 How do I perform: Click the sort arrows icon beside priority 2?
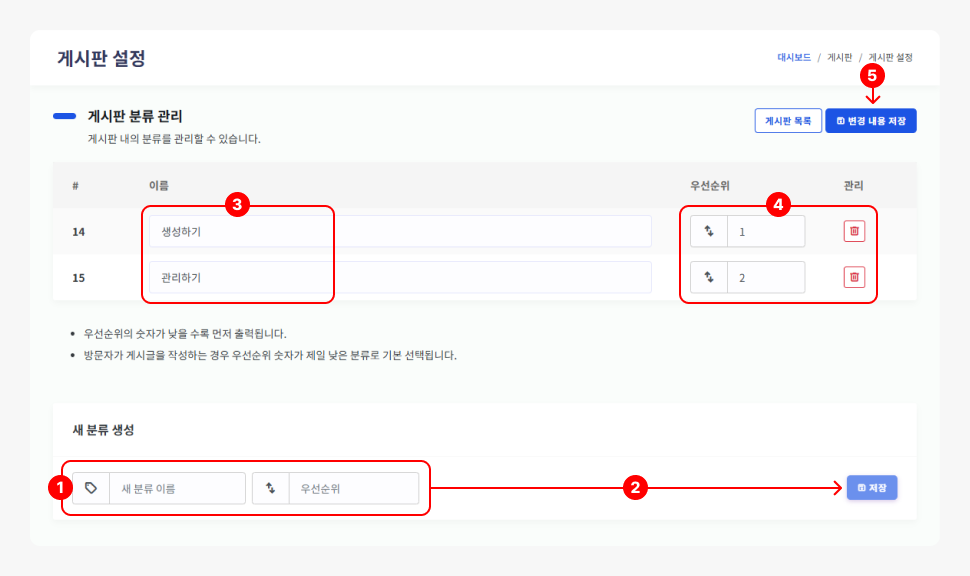709,277
